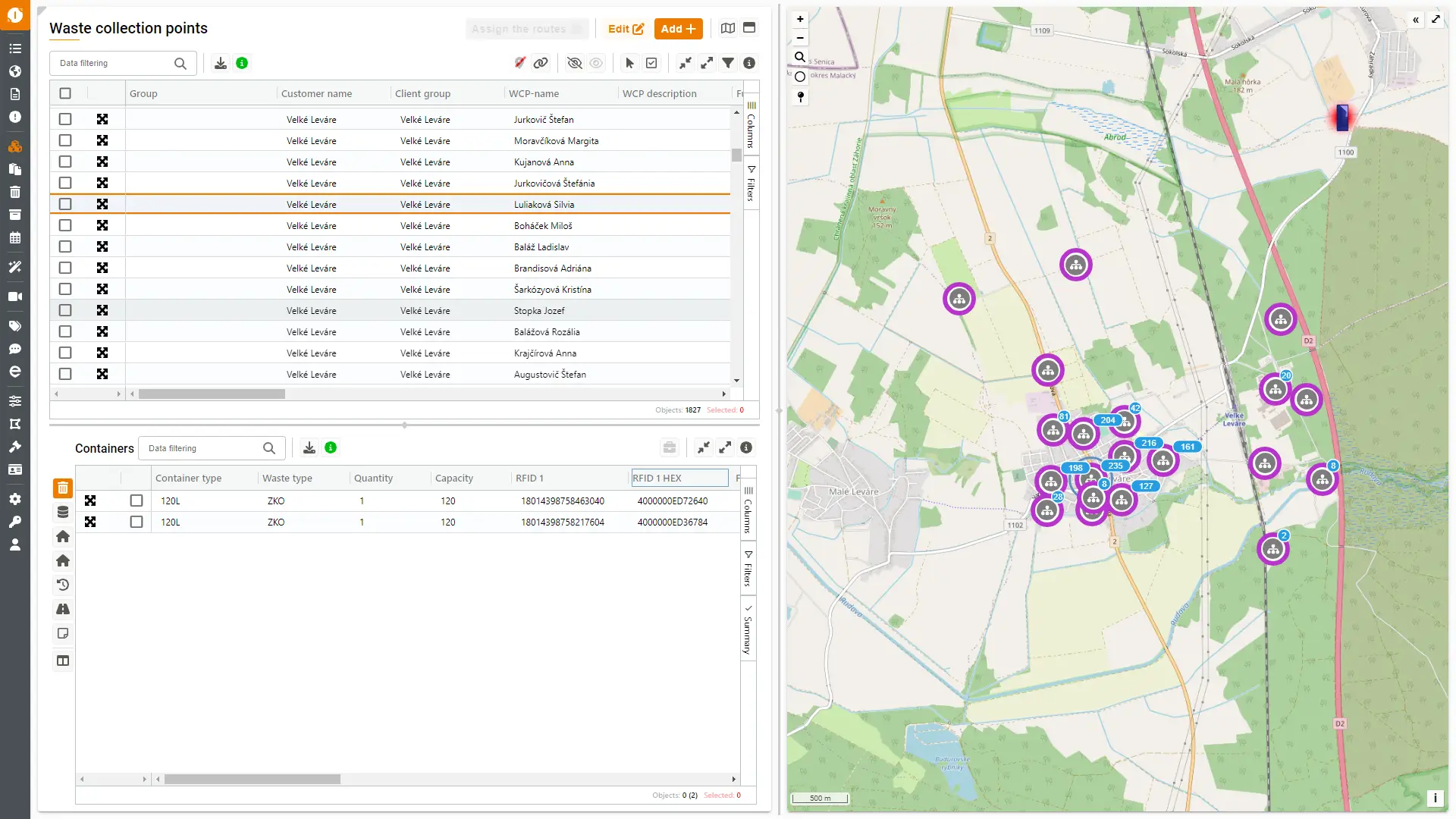
Task: Expand the Filters panel in Containers section
Action: (x=748, y=568)
